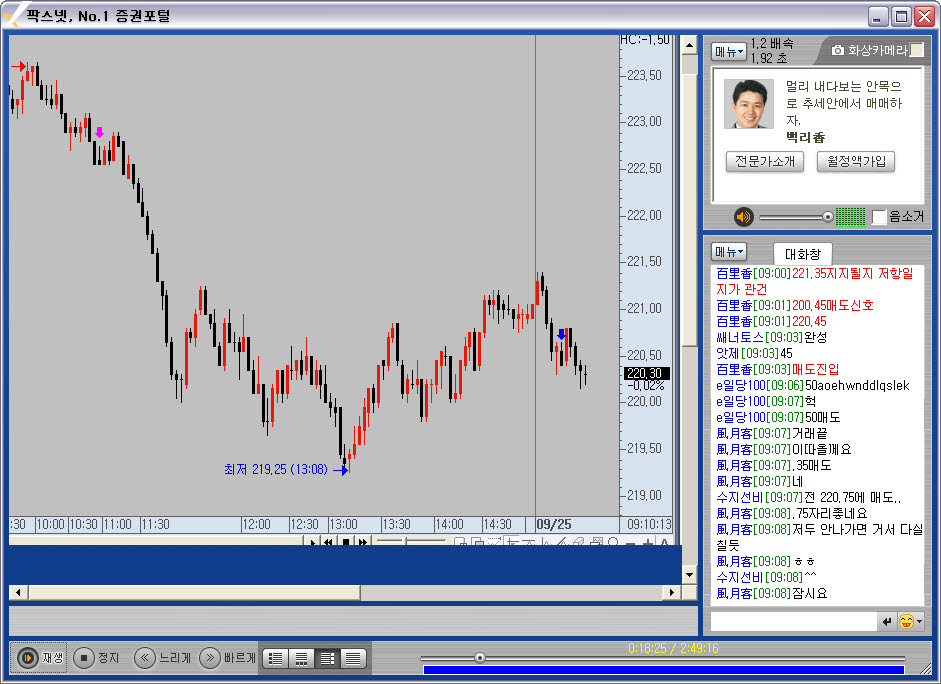Open the 메뉴 dropdown in video panel
The height and width of the screenshot is (684, 941).
[728, 51]
